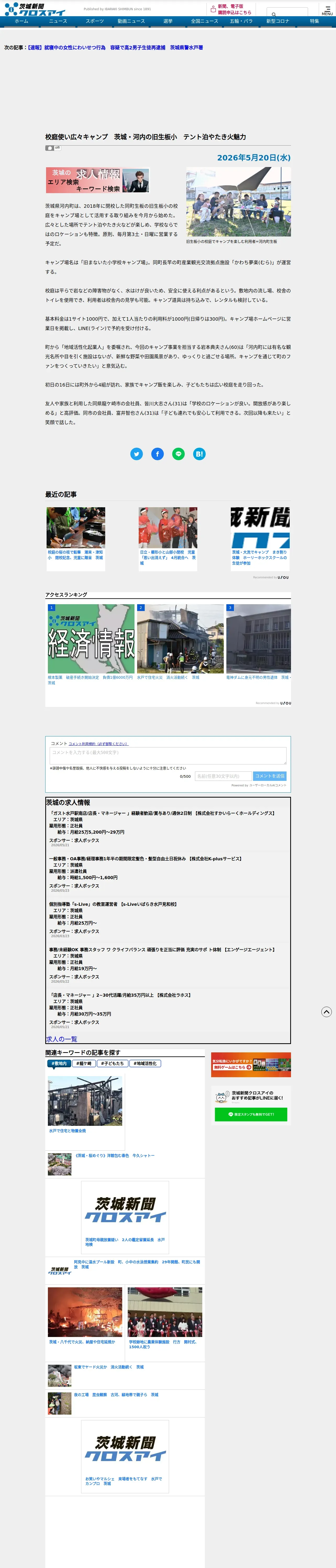This screenshot has width=336, height=1568.
Task: Click the コメント利用規約 link
Action: (98, 744)
